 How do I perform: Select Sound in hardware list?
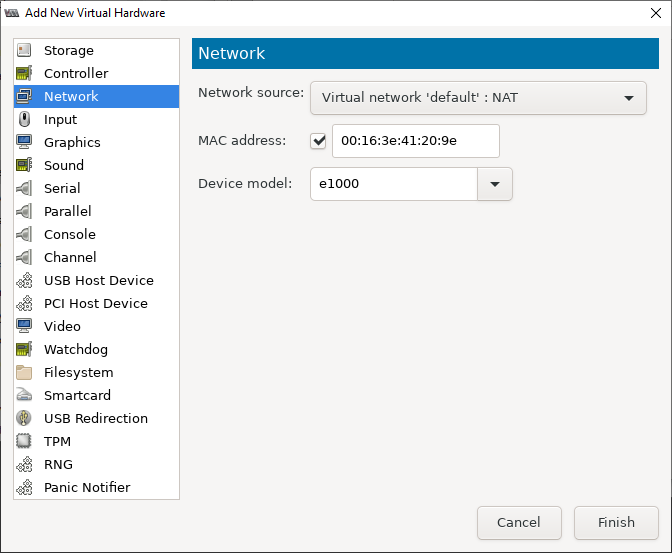[x=64, y=165]
